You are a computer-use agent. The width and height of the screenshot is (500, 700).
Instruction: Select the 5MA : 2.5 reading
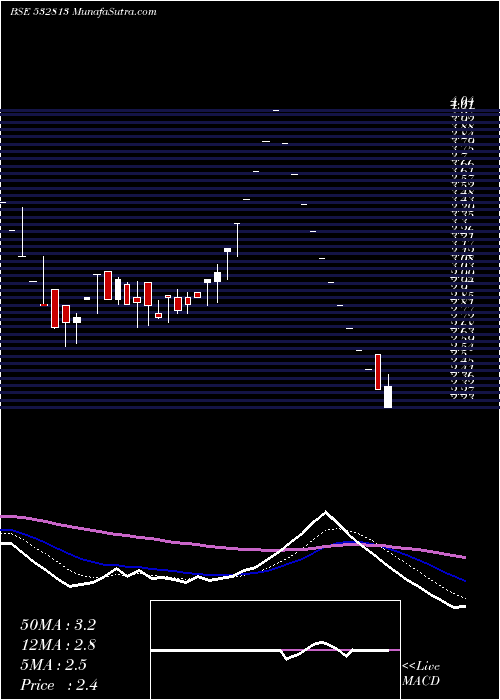[54, 665]
